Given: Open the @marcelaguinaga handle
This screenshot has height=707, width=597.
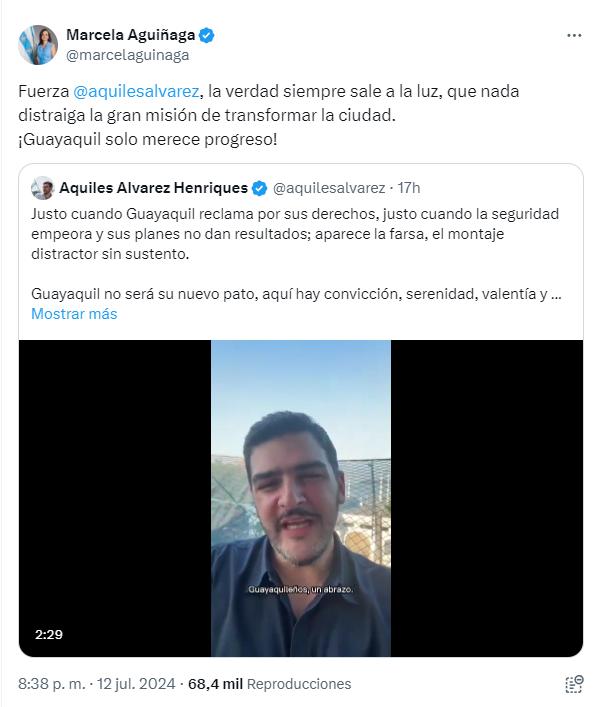Looking at the screenshot, I should pos(128,55).
